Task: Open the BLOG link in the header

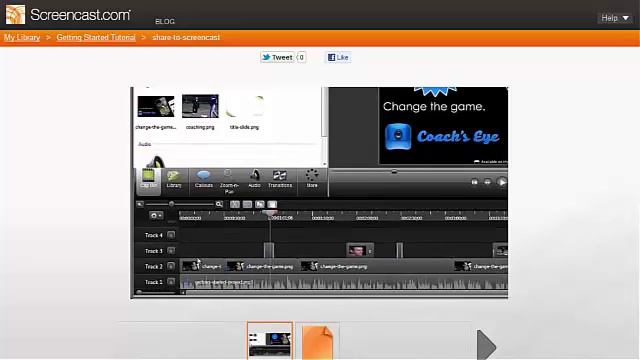Action: [x=165, y=22]
